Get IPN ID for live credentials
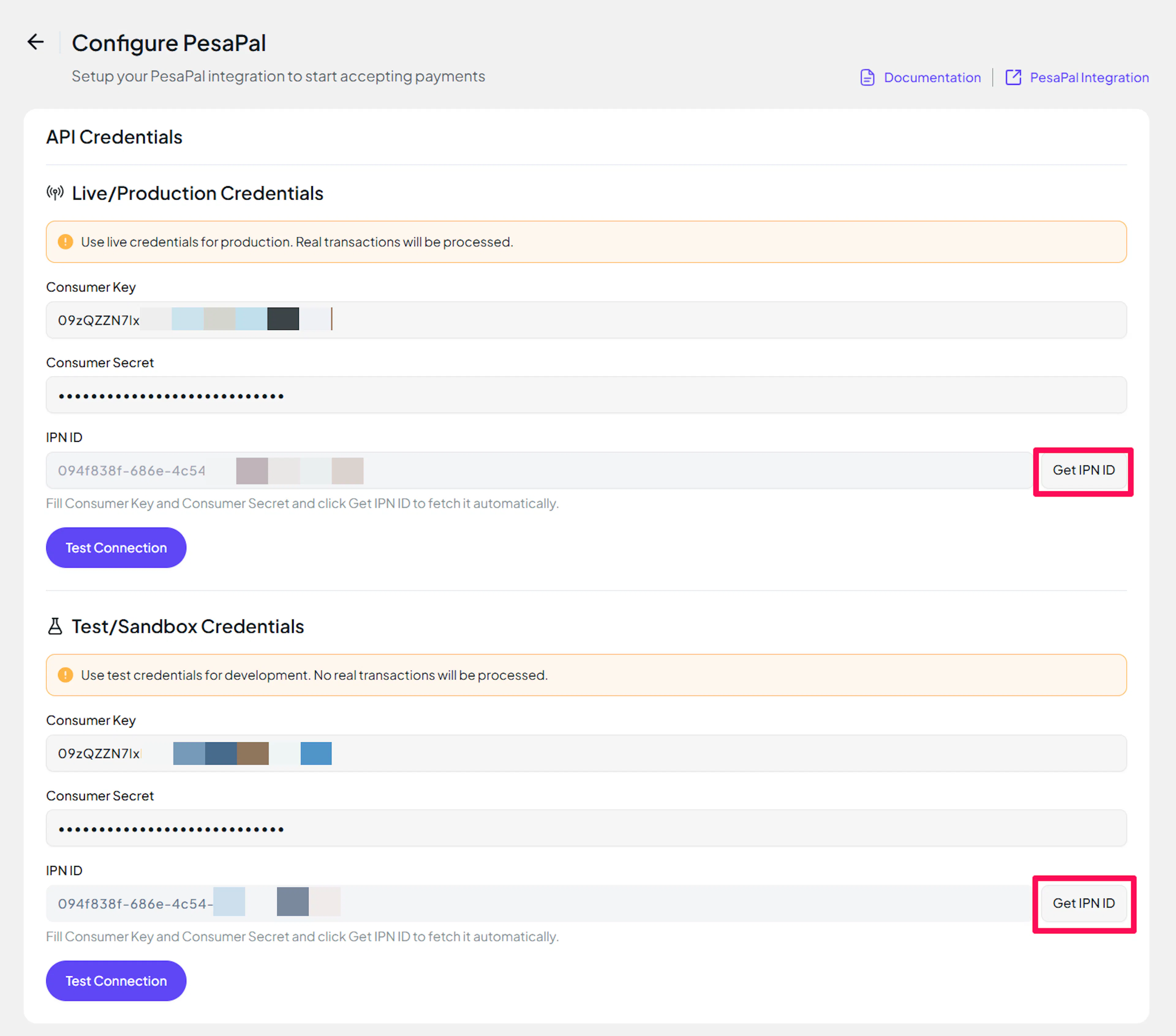 coord(1084,471)
